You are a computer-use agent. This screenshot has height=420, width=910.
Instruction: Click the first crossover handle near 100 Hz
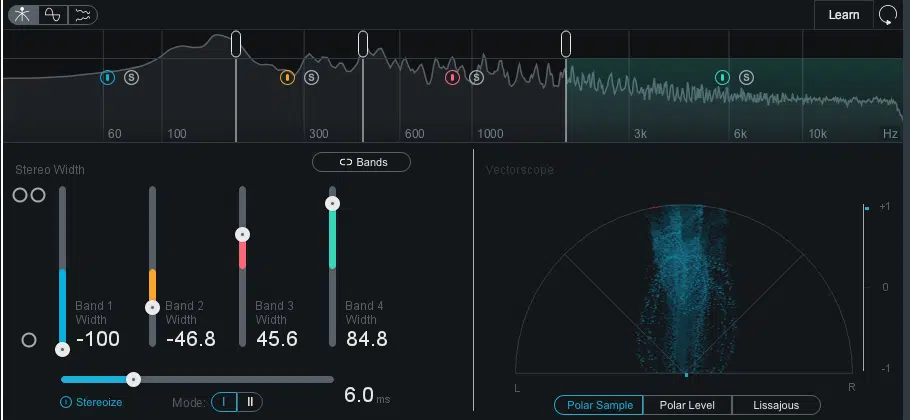[x=236, y=44]
